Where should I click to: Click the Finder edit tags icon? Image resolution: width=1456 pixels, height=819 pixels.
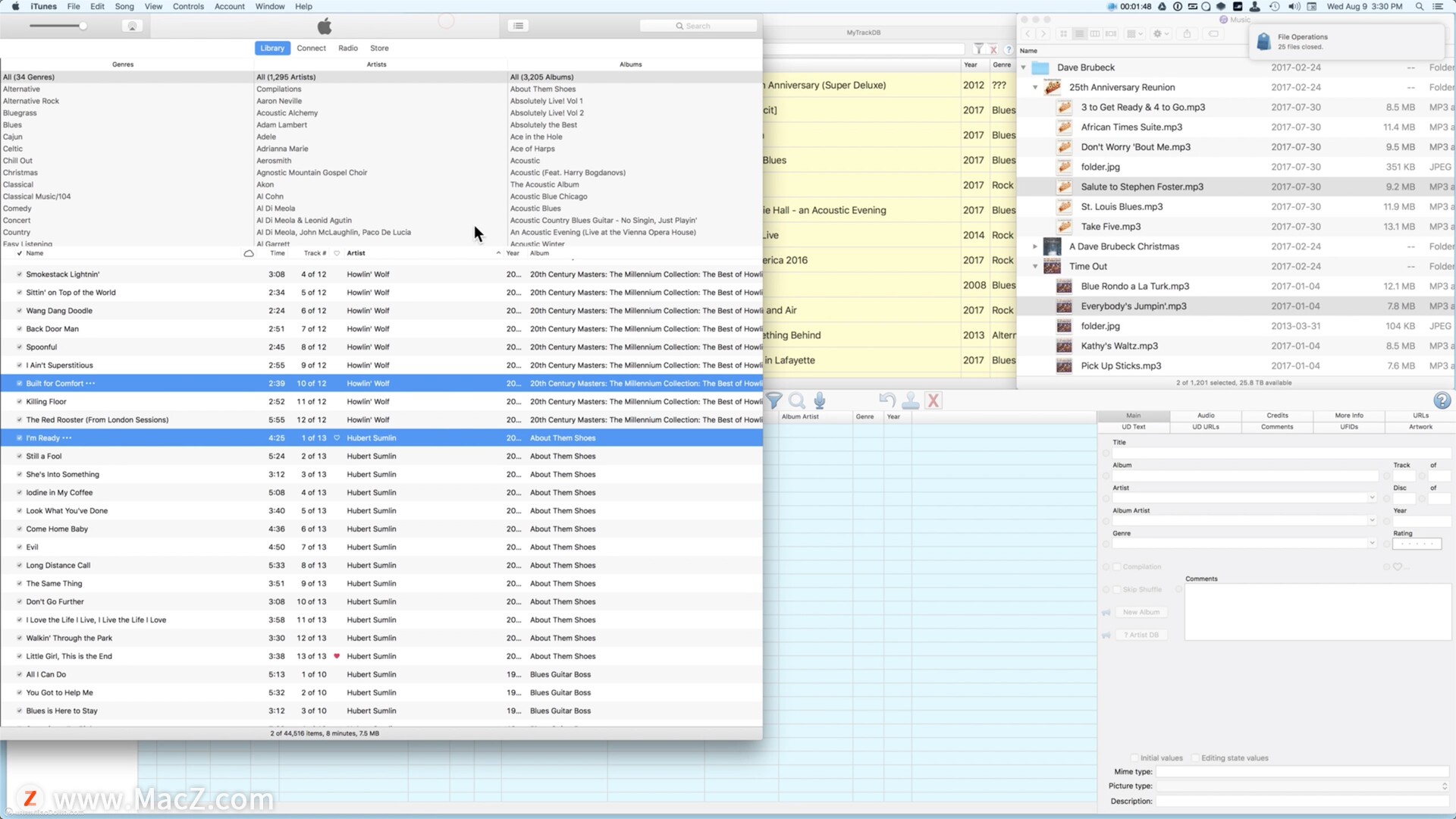1213,33
